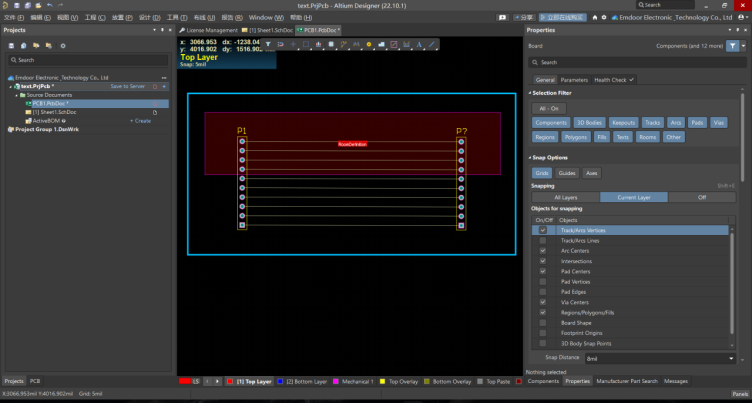
Task: Click the Keepouts selection filter button
Action: pos(623,122)
